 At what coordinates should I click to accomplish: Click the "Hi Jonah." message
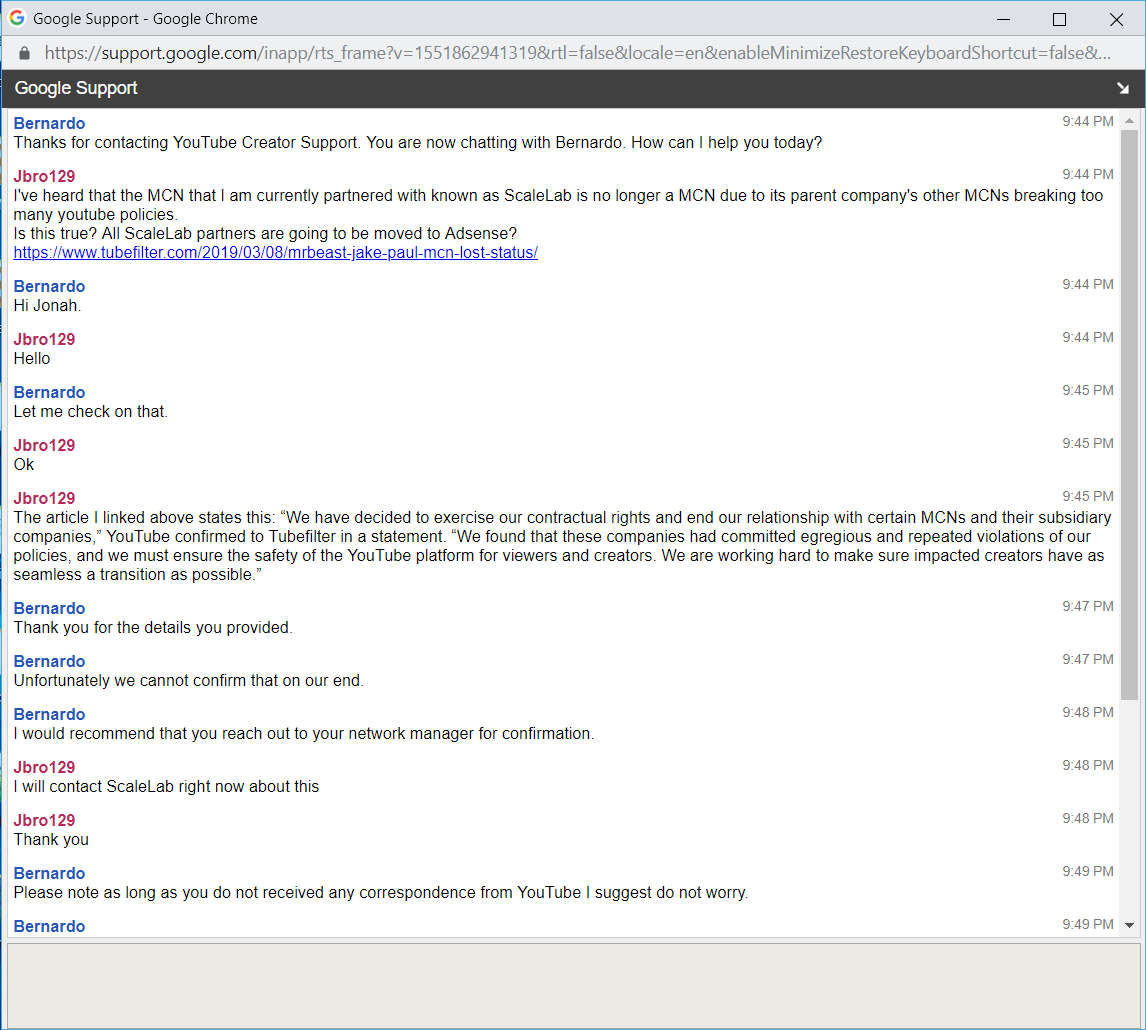[x=47, y=306]
